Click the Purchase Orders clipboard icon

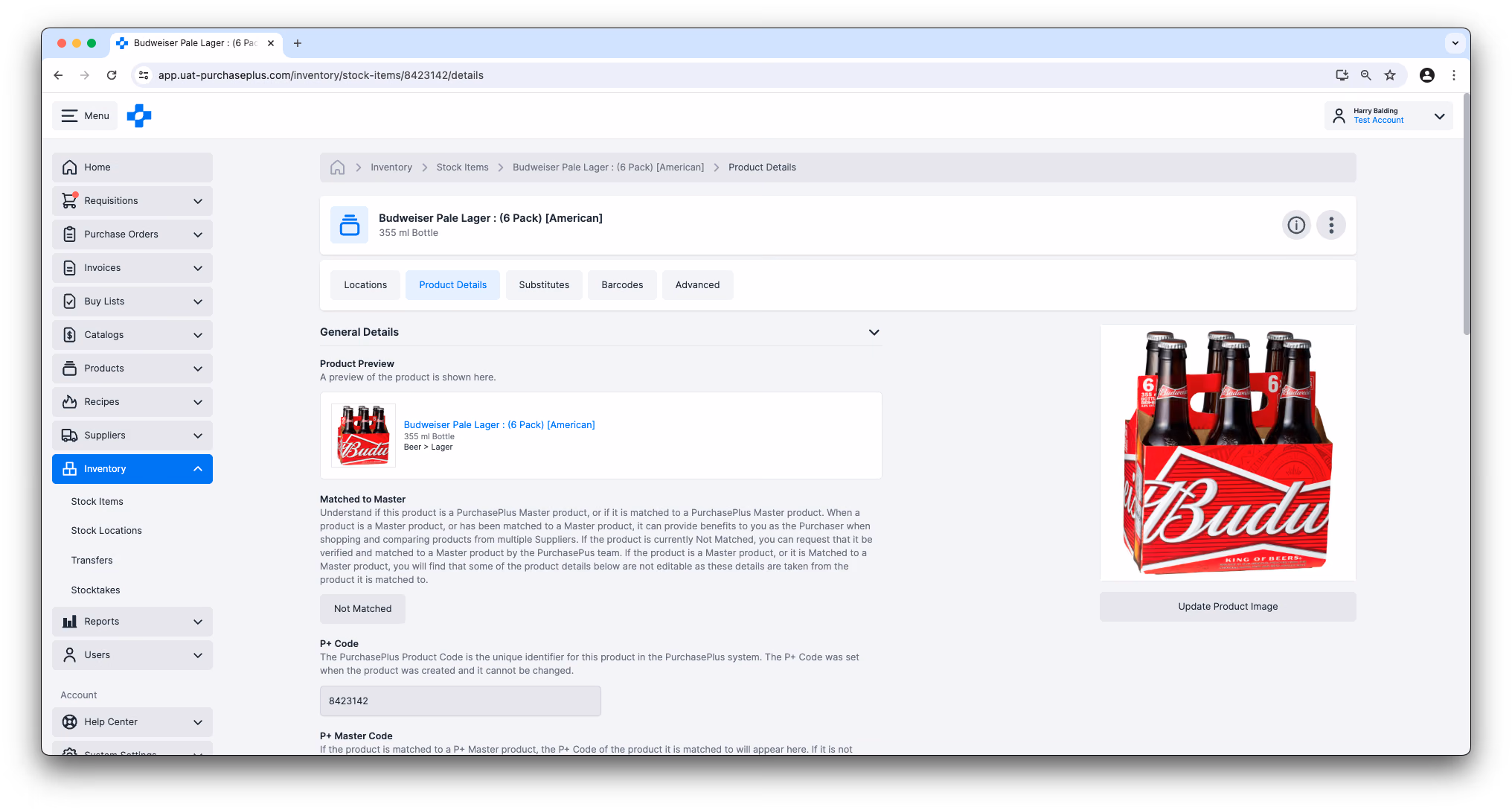click(69, 234)
